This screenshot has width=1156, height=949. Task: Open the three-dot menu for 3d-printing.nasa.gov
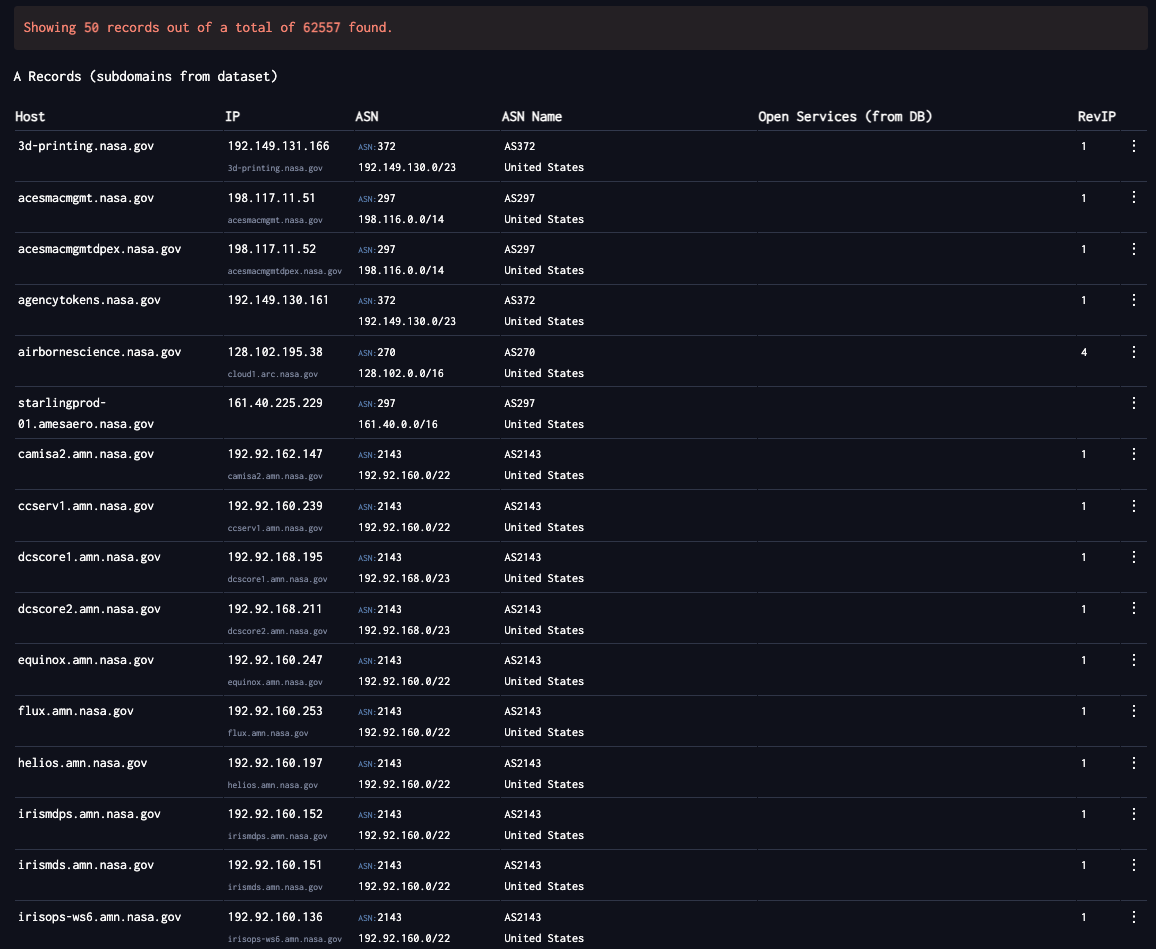[x=1133, y=146]
